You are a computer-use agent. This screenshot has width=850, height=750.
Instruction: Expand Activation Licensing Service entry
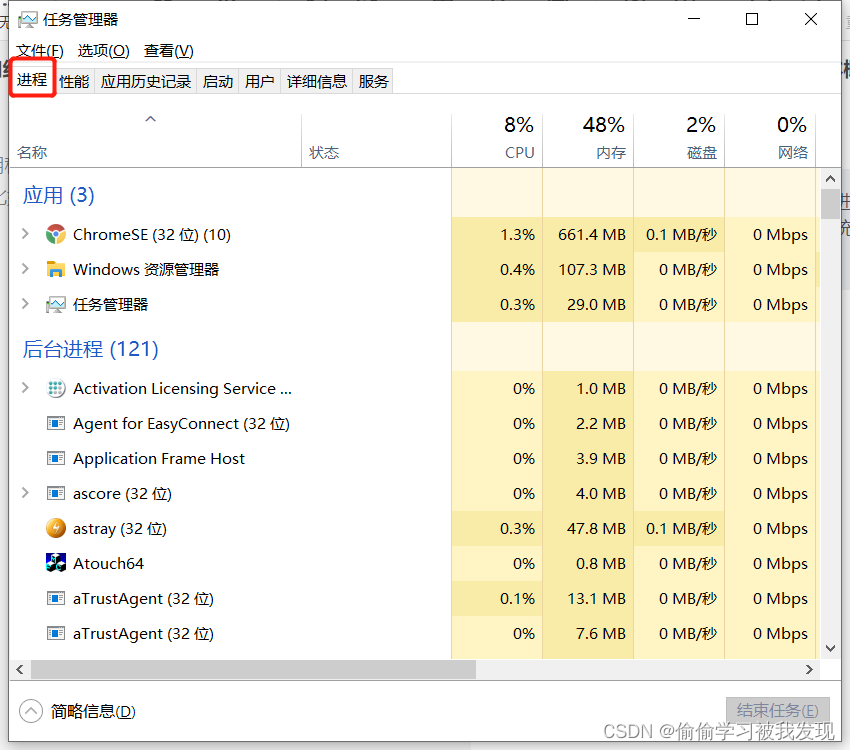[x=25, y=388]
